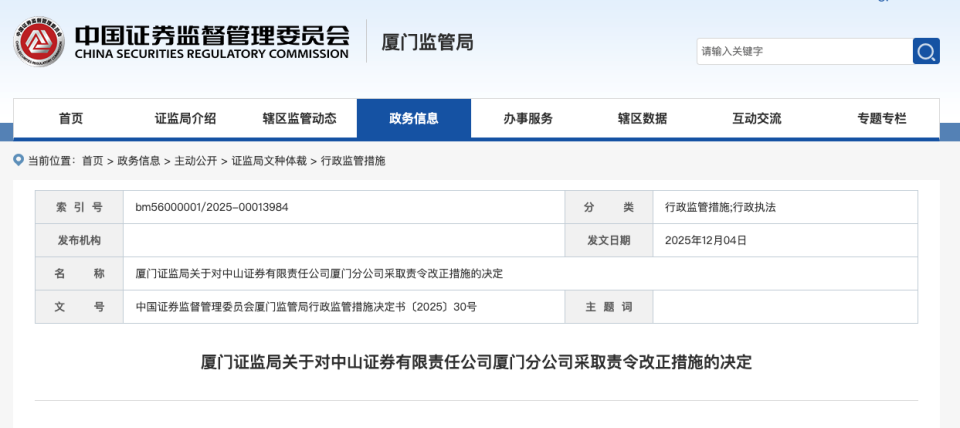960x428 pixels.
Task: Click the 中国证券监督管理委员会 header title
Action: click(x=212, y=34)
